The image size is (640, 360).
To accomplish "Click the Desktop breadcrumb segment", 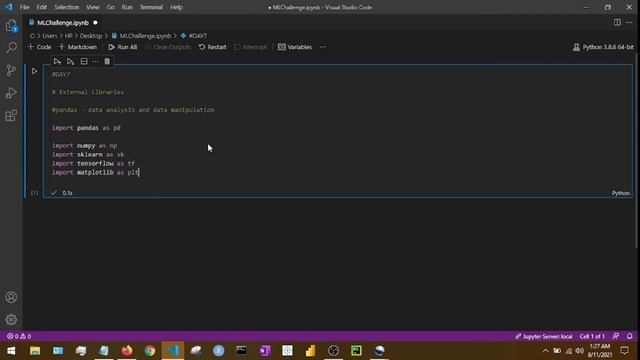I will (91, 36).
